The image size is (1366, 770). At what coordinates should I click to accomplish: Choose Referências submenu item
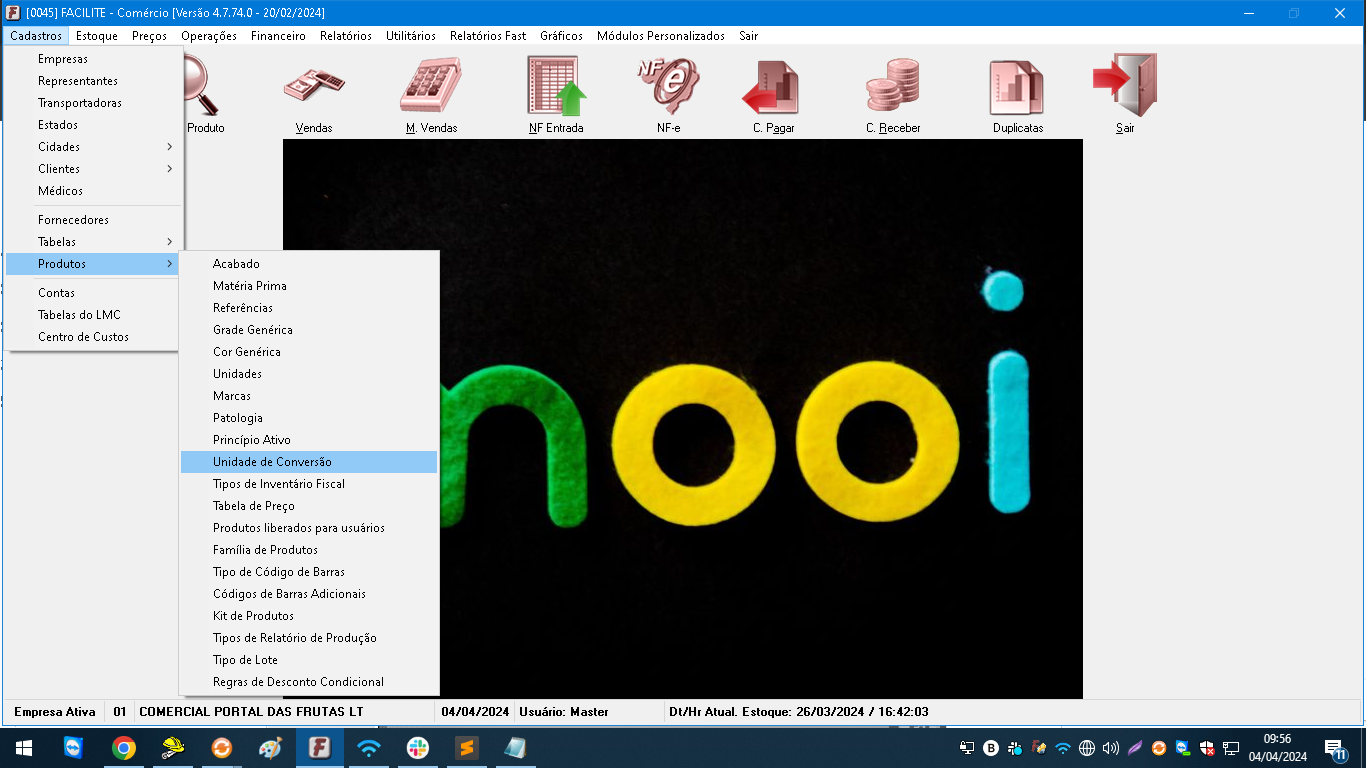(309, 308)
